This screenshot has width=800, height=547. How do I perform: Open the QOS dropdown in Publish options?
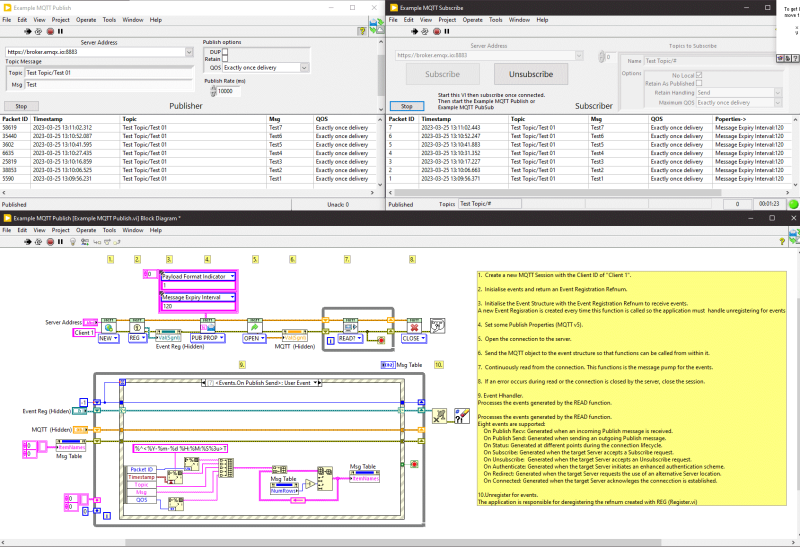[x=306, y=68]
